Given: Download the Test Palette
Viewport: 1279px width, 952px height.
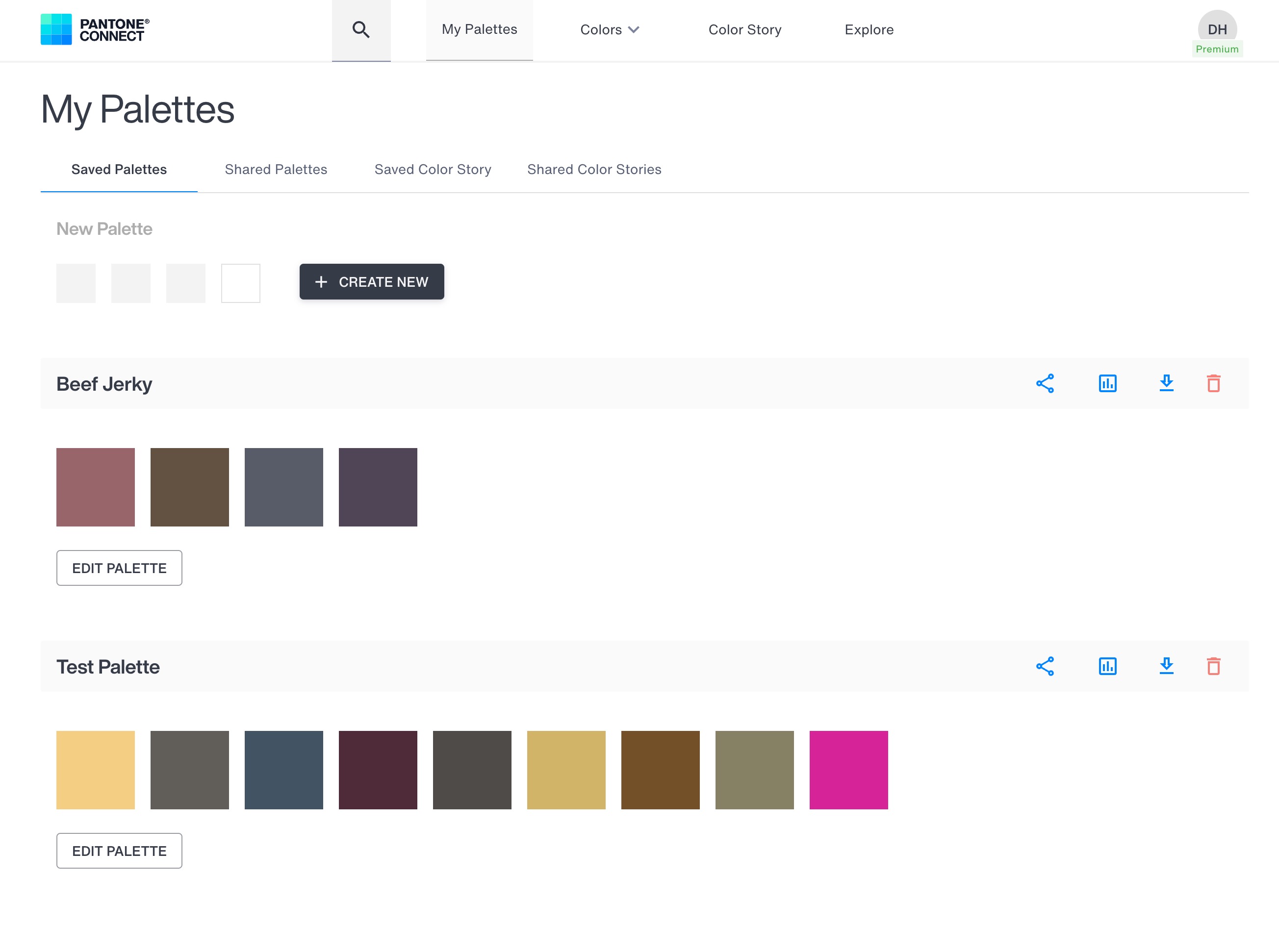Looking at the screenshot, I should pos(1166,666).
